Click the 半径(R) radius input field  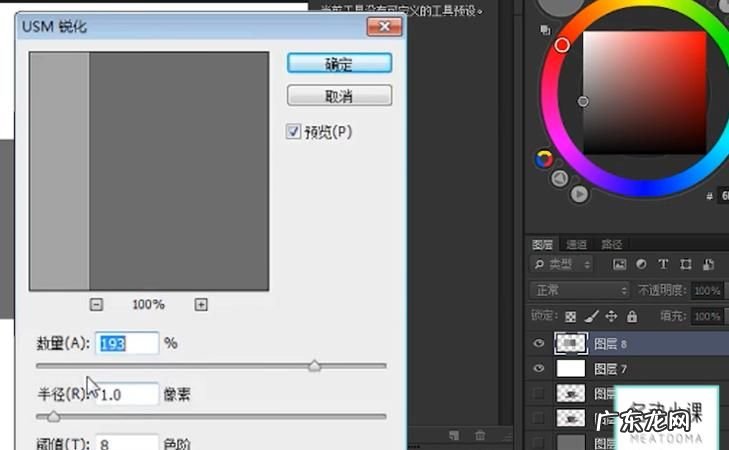click(x=127, y=395)
